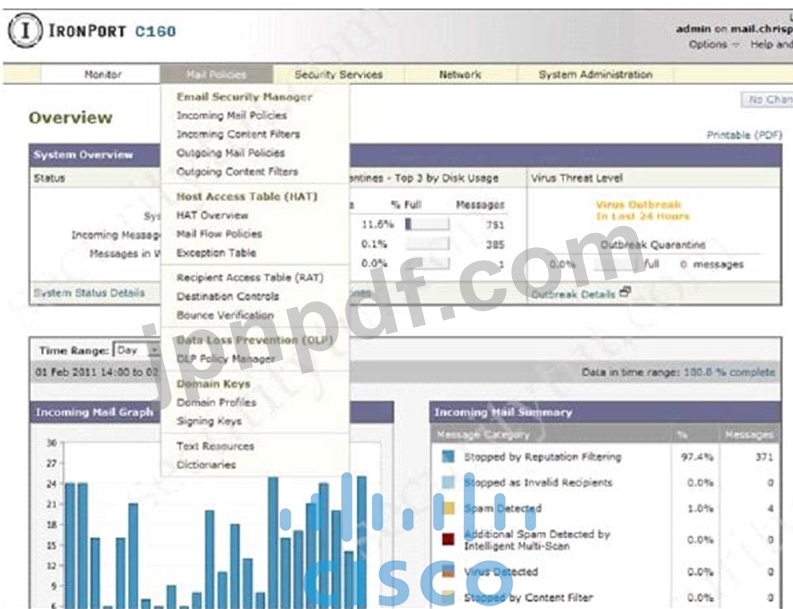This screenshot has width=793, height=609.
Task: Click the Email Security Manager heading
Action: click(x=244, y=97)
